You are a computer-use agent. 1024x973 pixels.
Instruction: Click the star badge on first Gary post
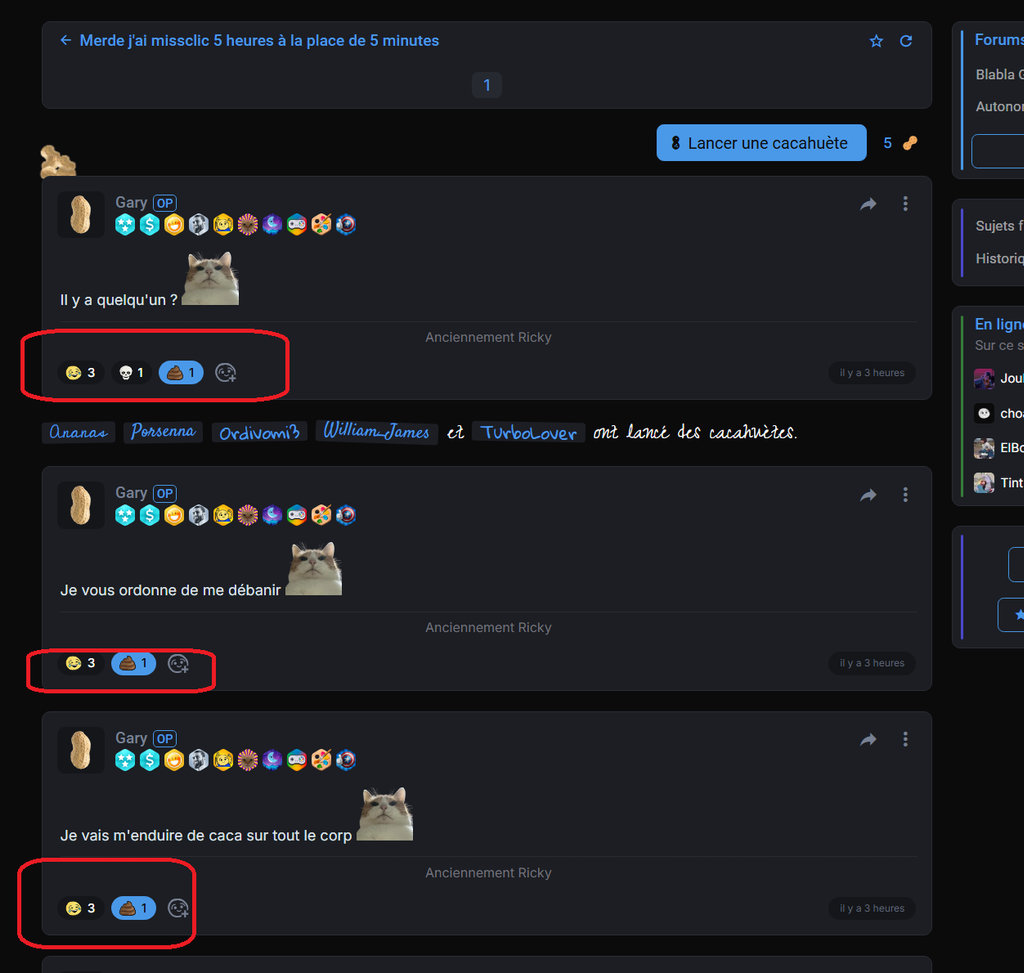coord(125,225)
